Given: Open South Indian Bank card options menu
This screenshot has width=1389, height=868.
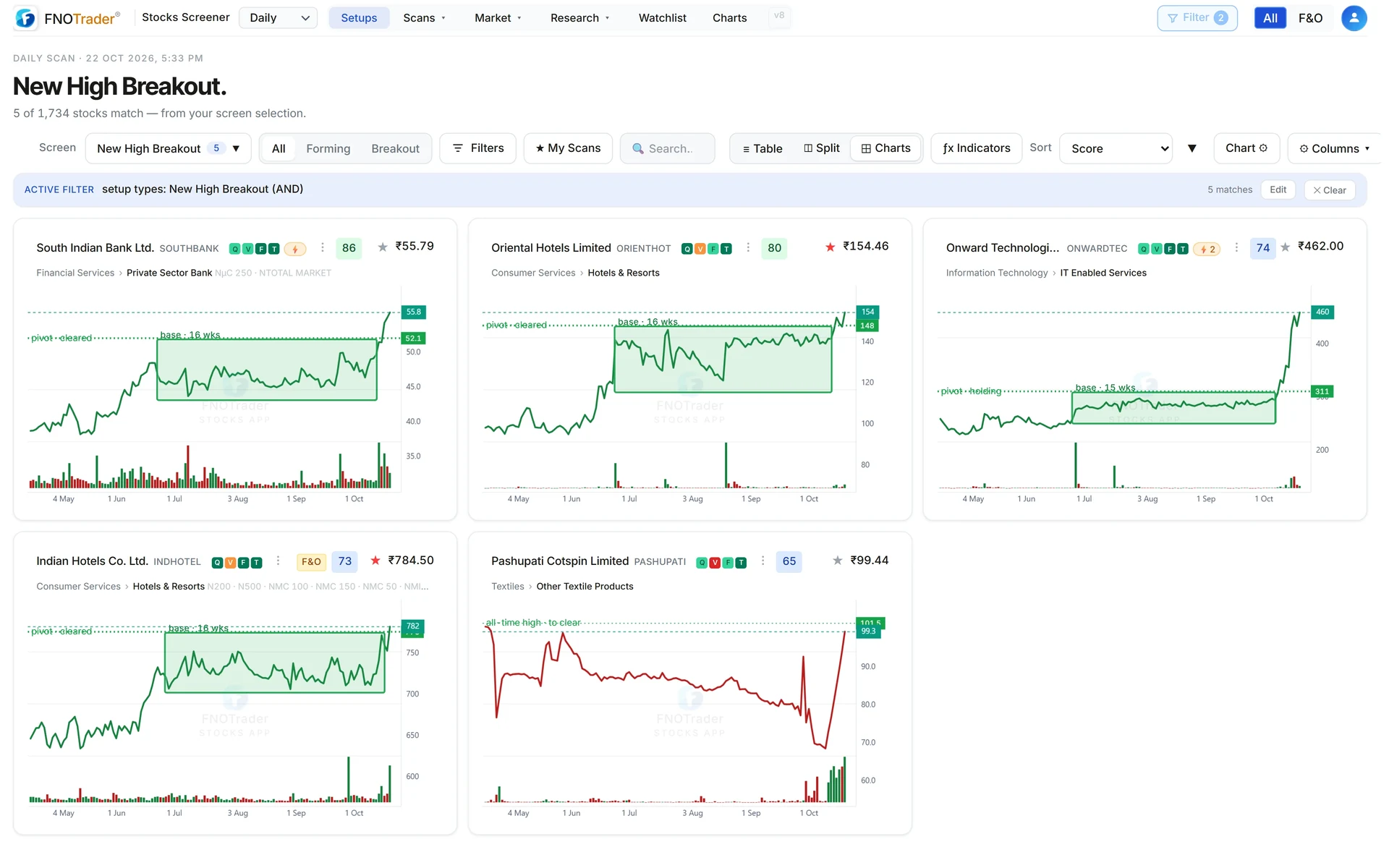Looking at the screenshot, I should click(323, 247).
